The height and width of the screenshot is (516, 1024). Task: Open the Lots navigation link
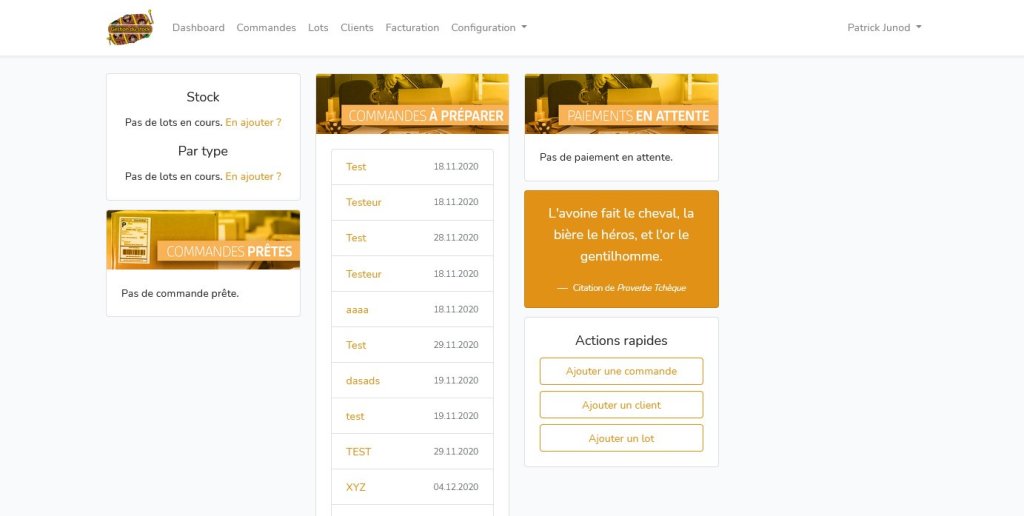click(318, 28)
